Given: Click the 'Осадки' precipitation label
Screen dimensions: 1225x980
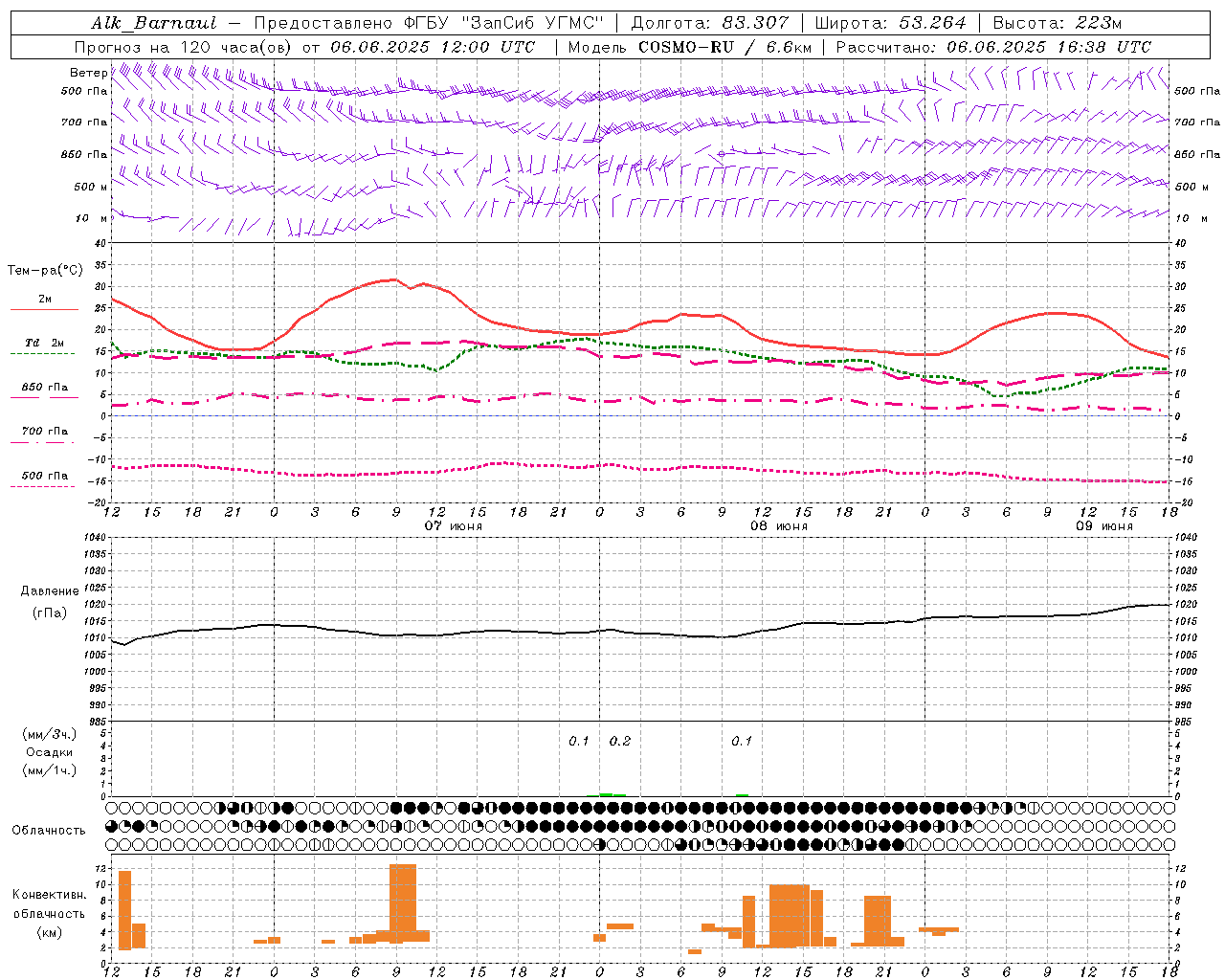Looking at the screenshot, I should pos(49,752).
